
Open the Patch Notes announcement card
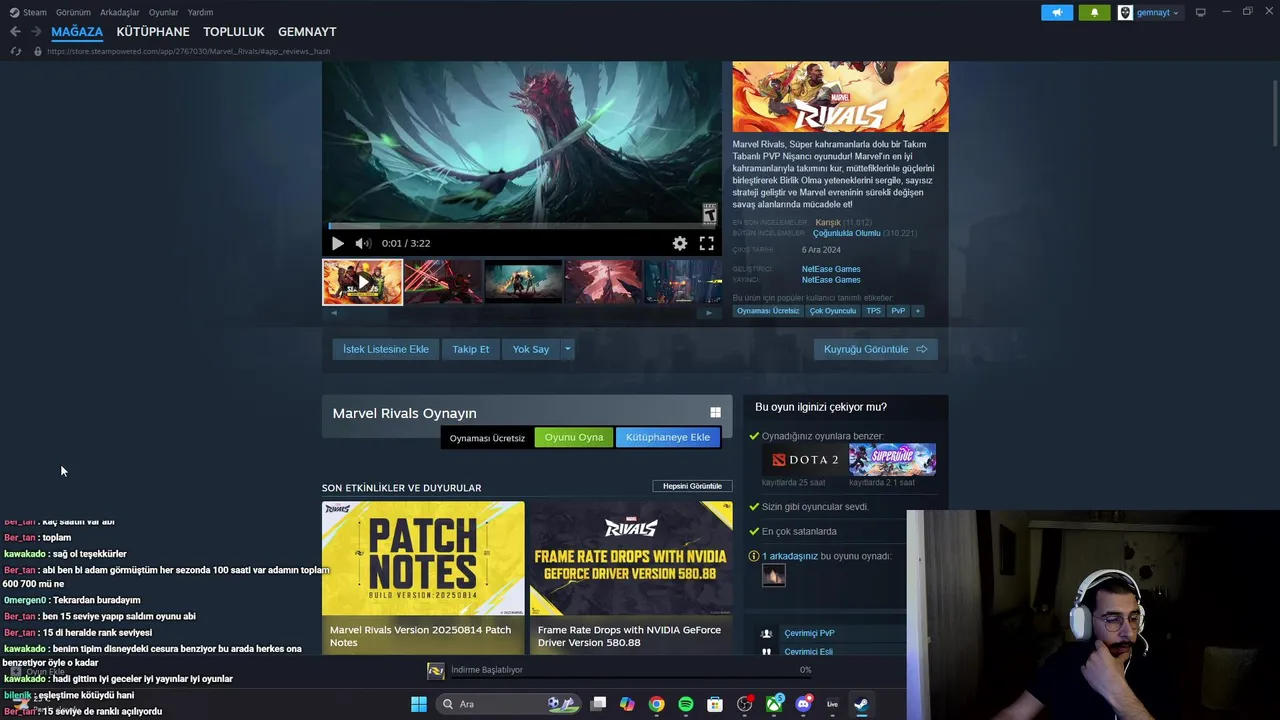pyautogui.click(x=423, y=578)
